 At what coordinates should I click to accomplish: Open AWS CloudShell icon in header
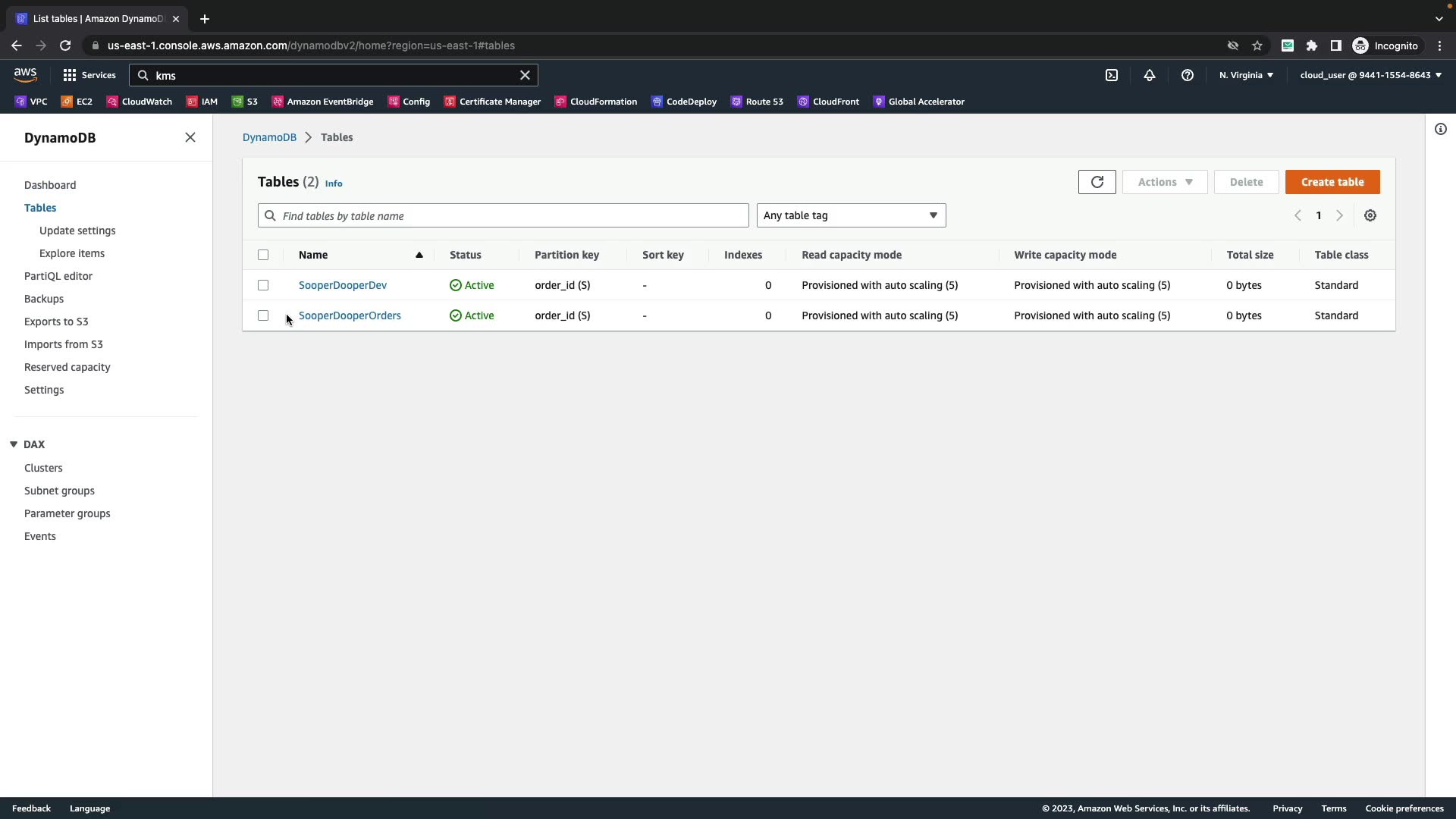1111,75
